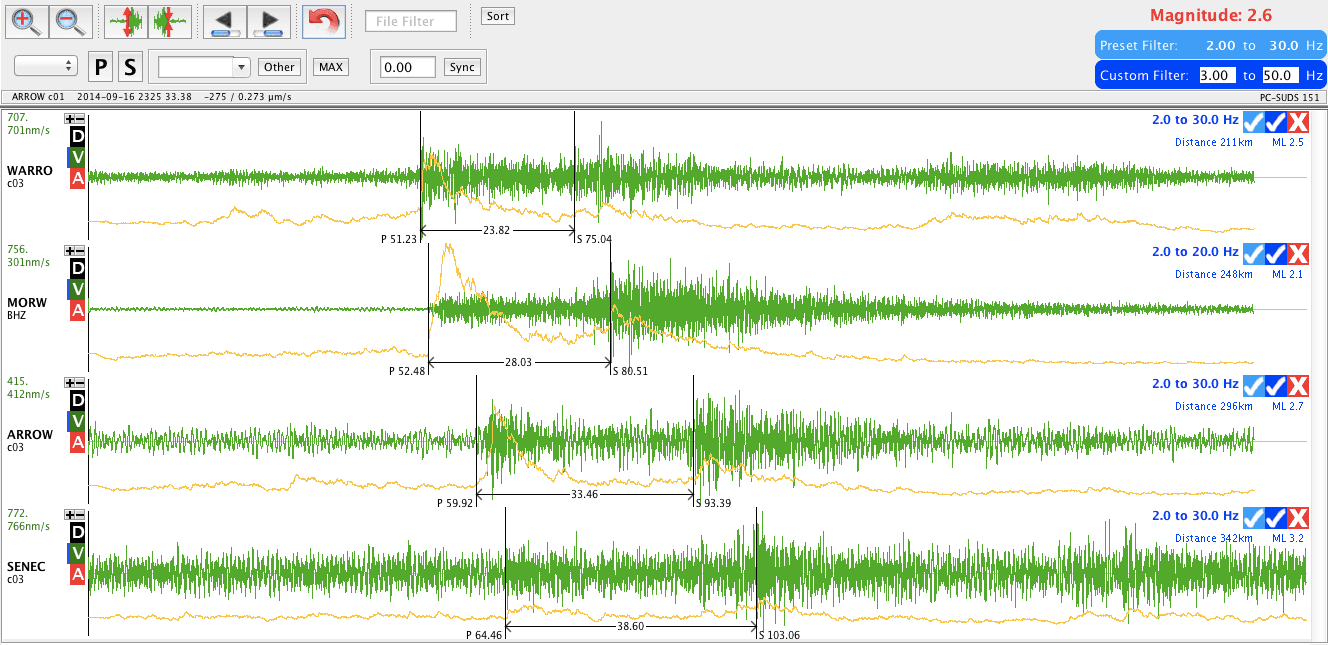Image resolution: width=1328 pixels, height=645 pixels.
Task: Click the custom filter 50.0 high frequency field
Action: 1280,75
